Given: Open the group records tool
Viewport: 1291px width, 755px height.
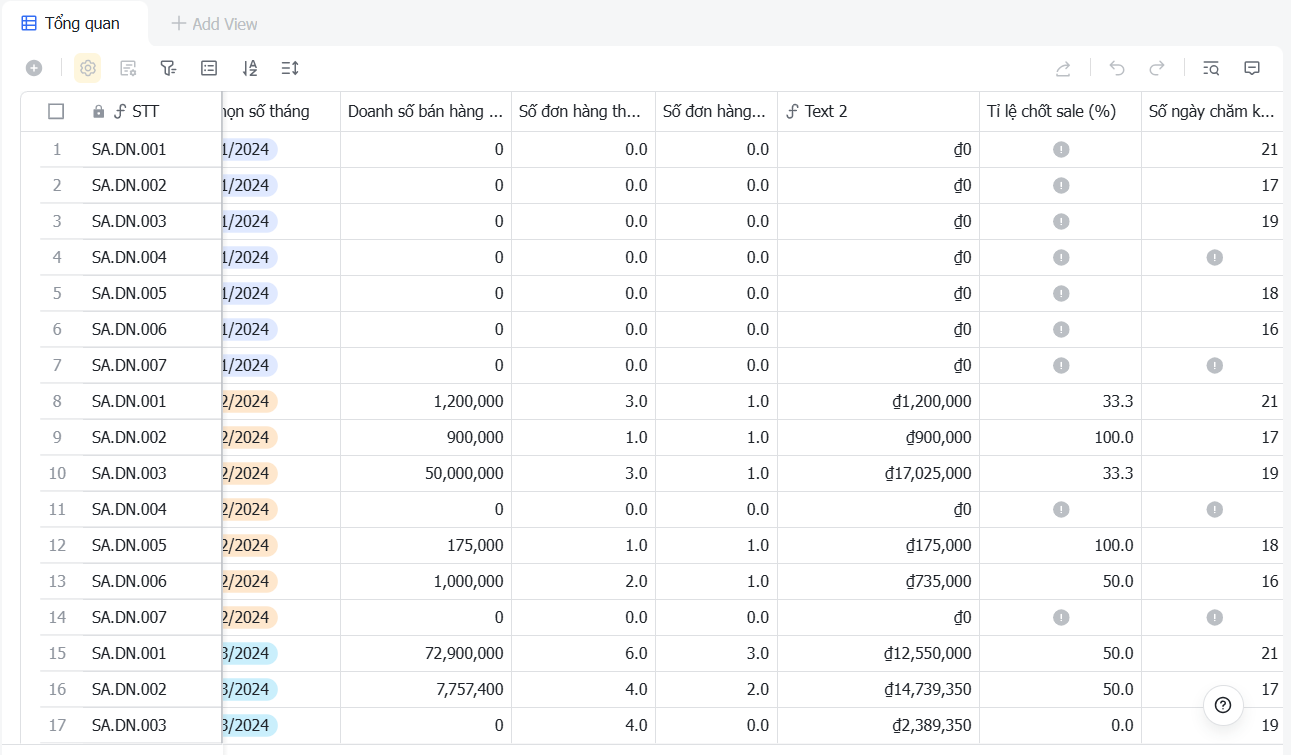Looking at the screenshot, I should click(209, 68).
